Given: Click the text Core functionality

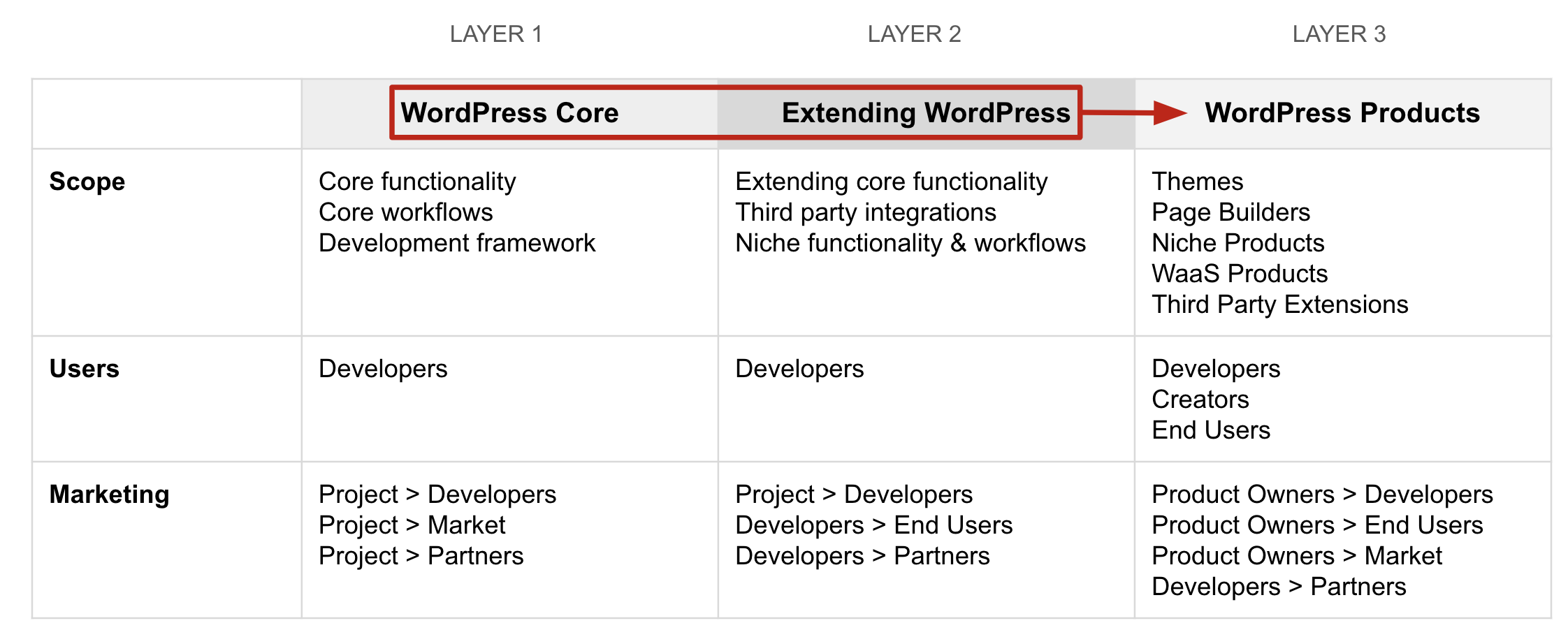Looking at the screenshot, I should (x=417, y=182).
